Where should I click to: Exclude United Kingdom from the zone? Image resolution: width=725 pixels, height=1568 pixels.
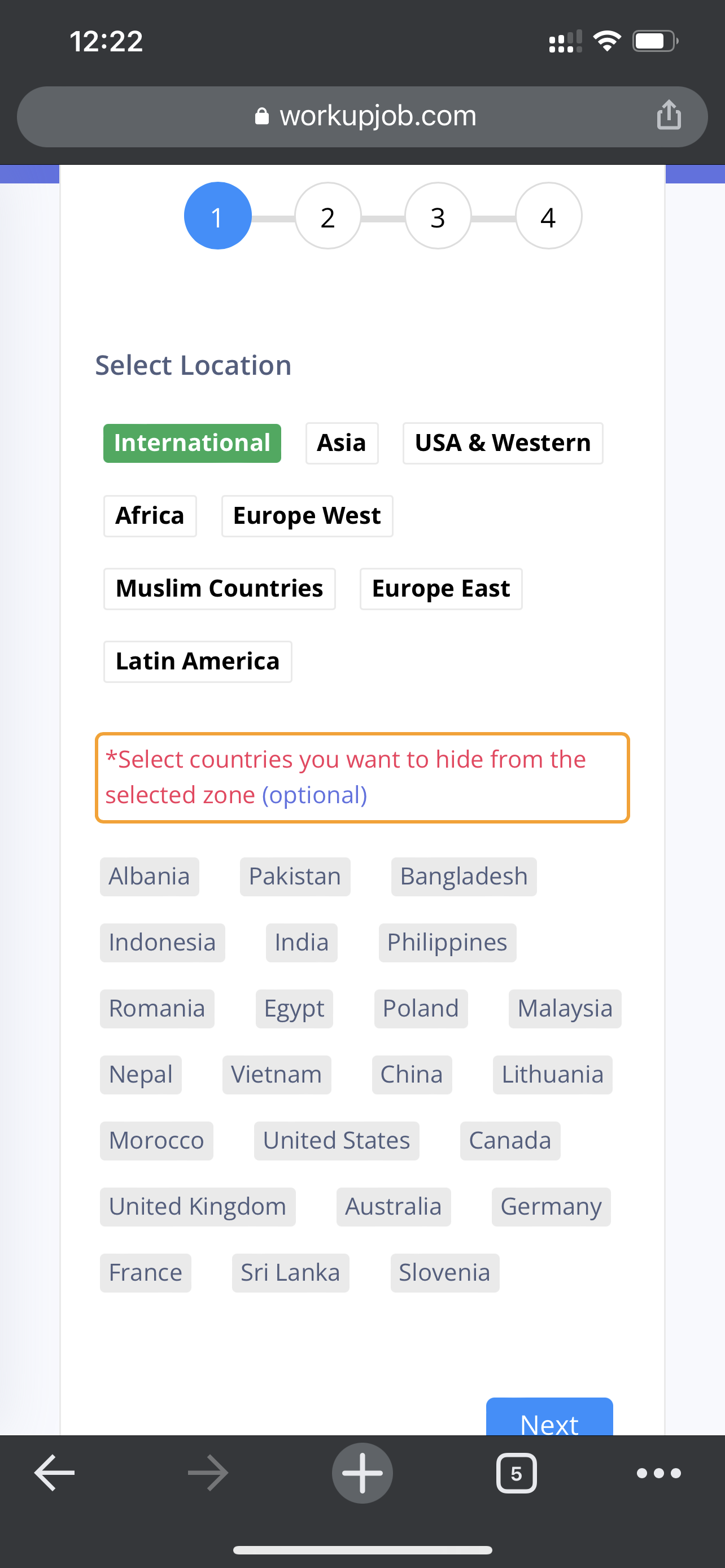coord(197,1206)
